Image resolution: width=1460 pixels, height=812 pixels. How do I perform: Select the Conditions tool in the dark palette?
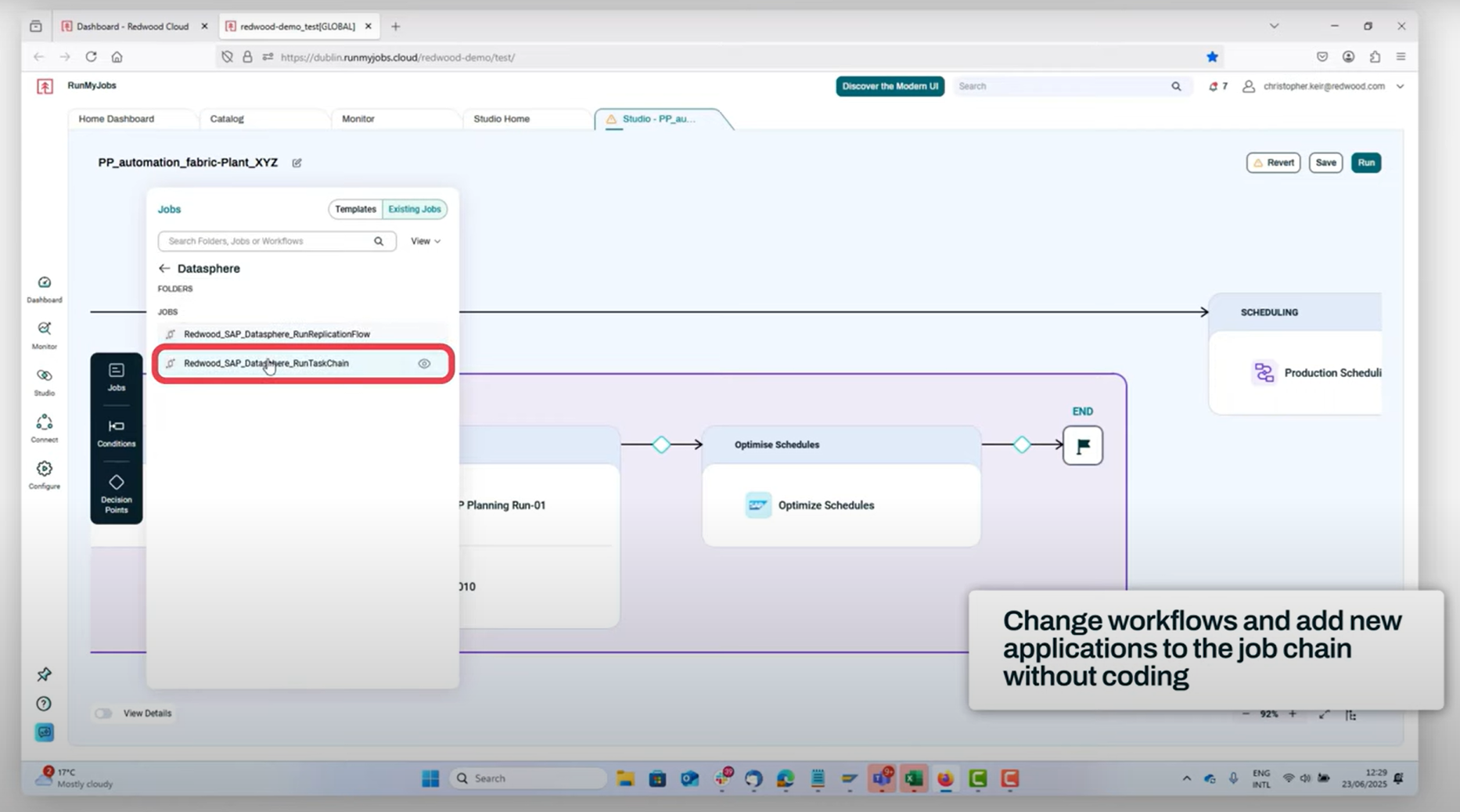click(x=117, y=433)
